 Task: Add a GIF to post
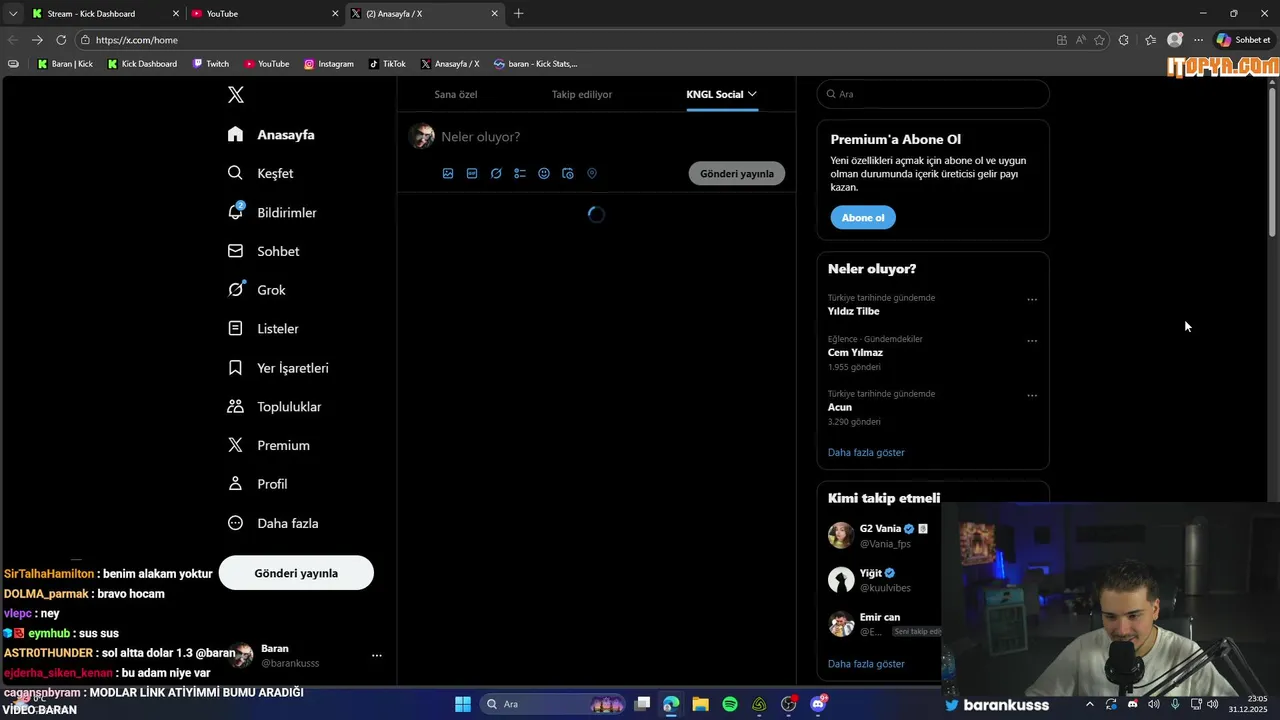click(472, 173)
